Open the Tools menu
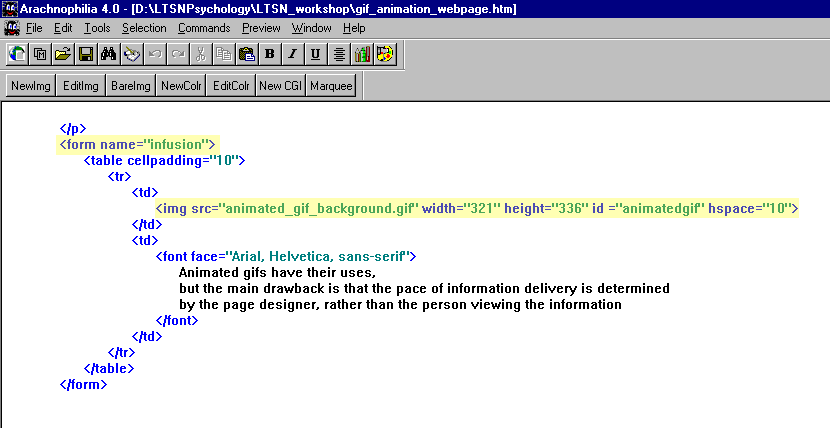 [x=97, y=28]
